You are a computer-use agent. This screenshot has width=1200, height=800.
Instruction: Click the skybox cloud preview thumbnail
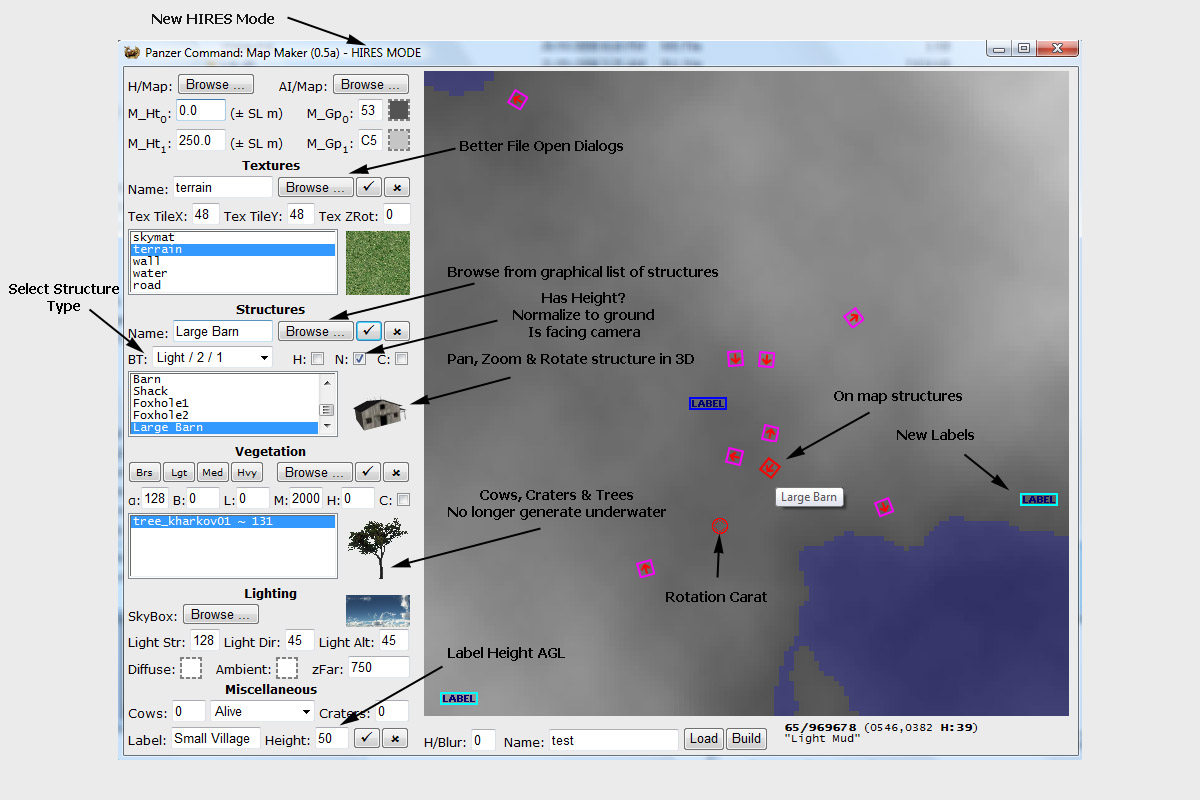point(377,610)
